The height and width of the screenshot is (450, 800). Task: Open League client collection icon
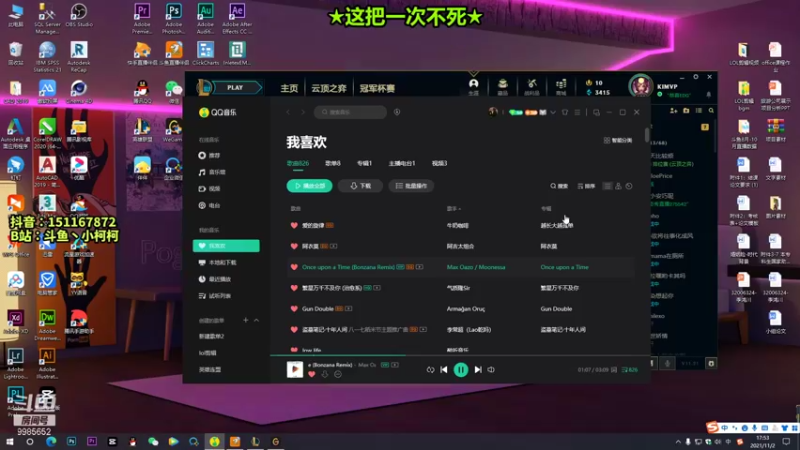coord(503,86)
